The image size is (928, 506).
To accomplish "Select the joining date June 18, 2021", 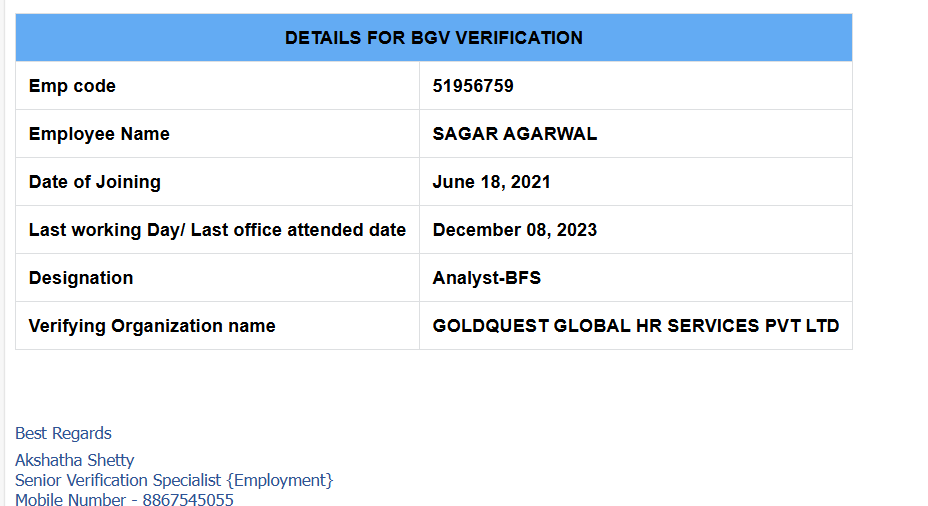I will click(491, 182).
